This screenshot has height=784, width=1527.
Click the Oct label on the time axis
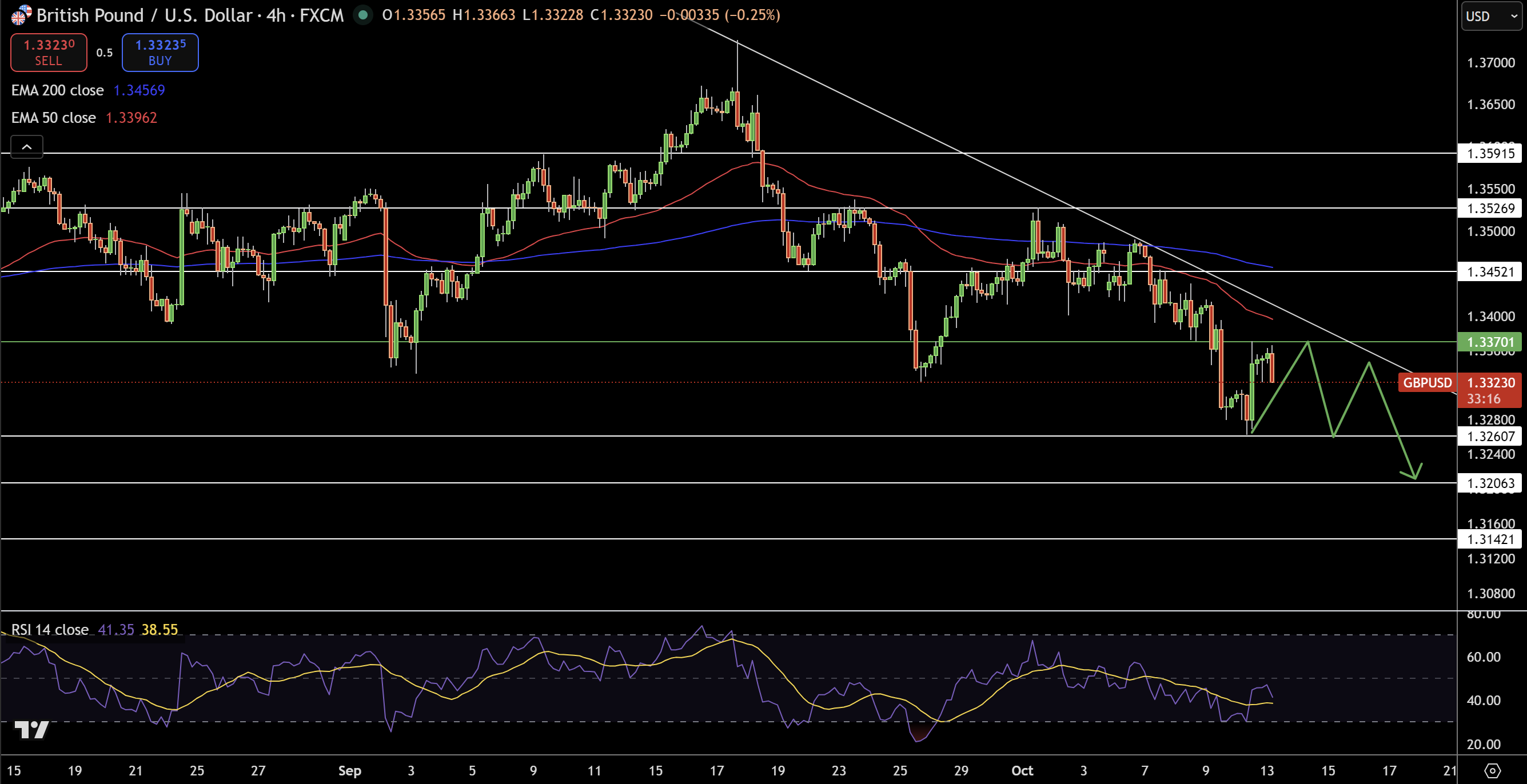[1022, 770]
